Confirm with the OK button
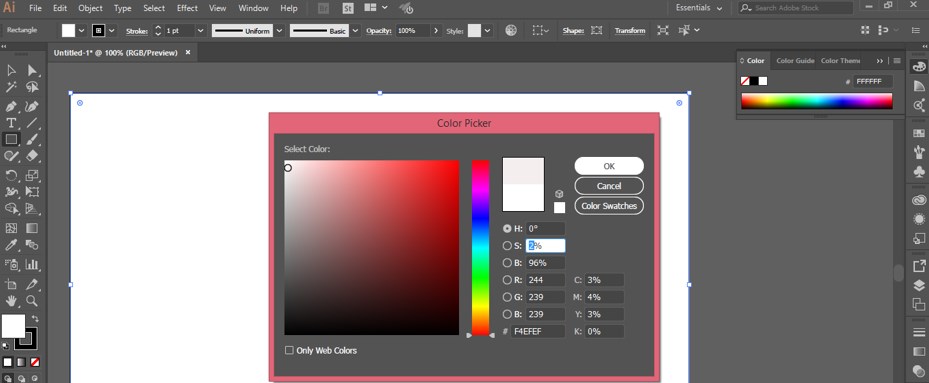This screenshot has width=929, height=383. tap(609, 166)
